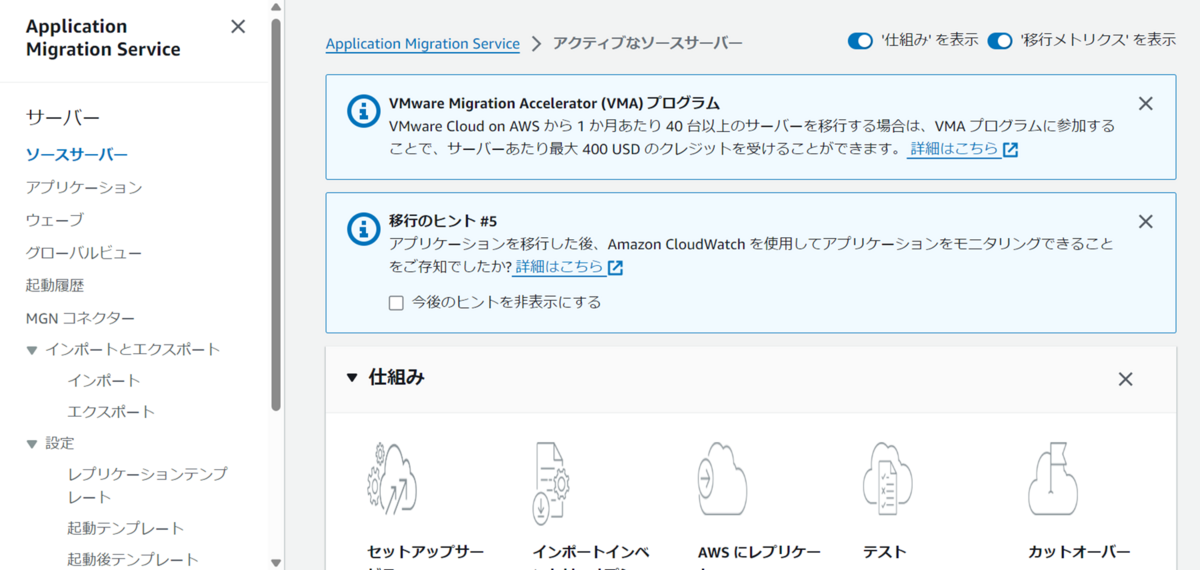Toggle '仕組み' を表示 switch
The image size is (1200, 570).
pos(860,41)
